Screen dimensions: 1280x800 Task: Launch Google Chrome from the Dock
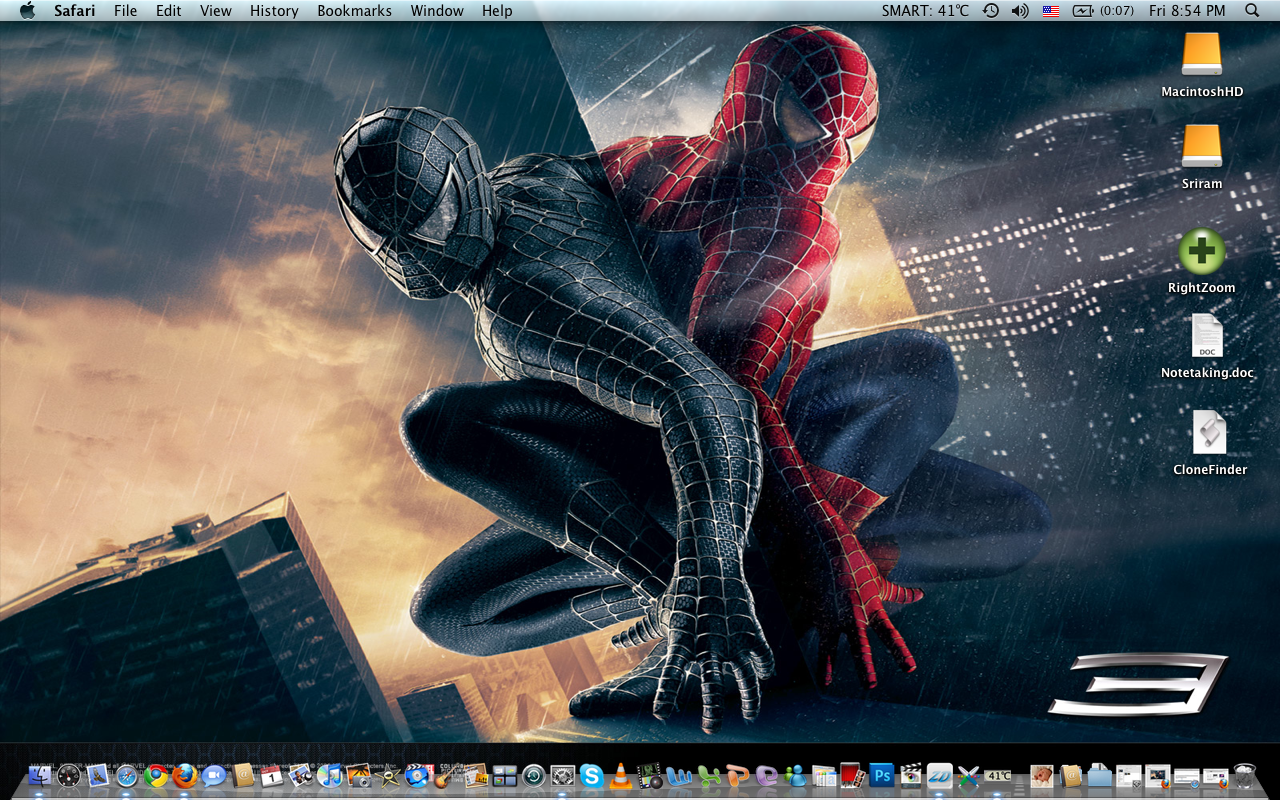click(155, 775)
